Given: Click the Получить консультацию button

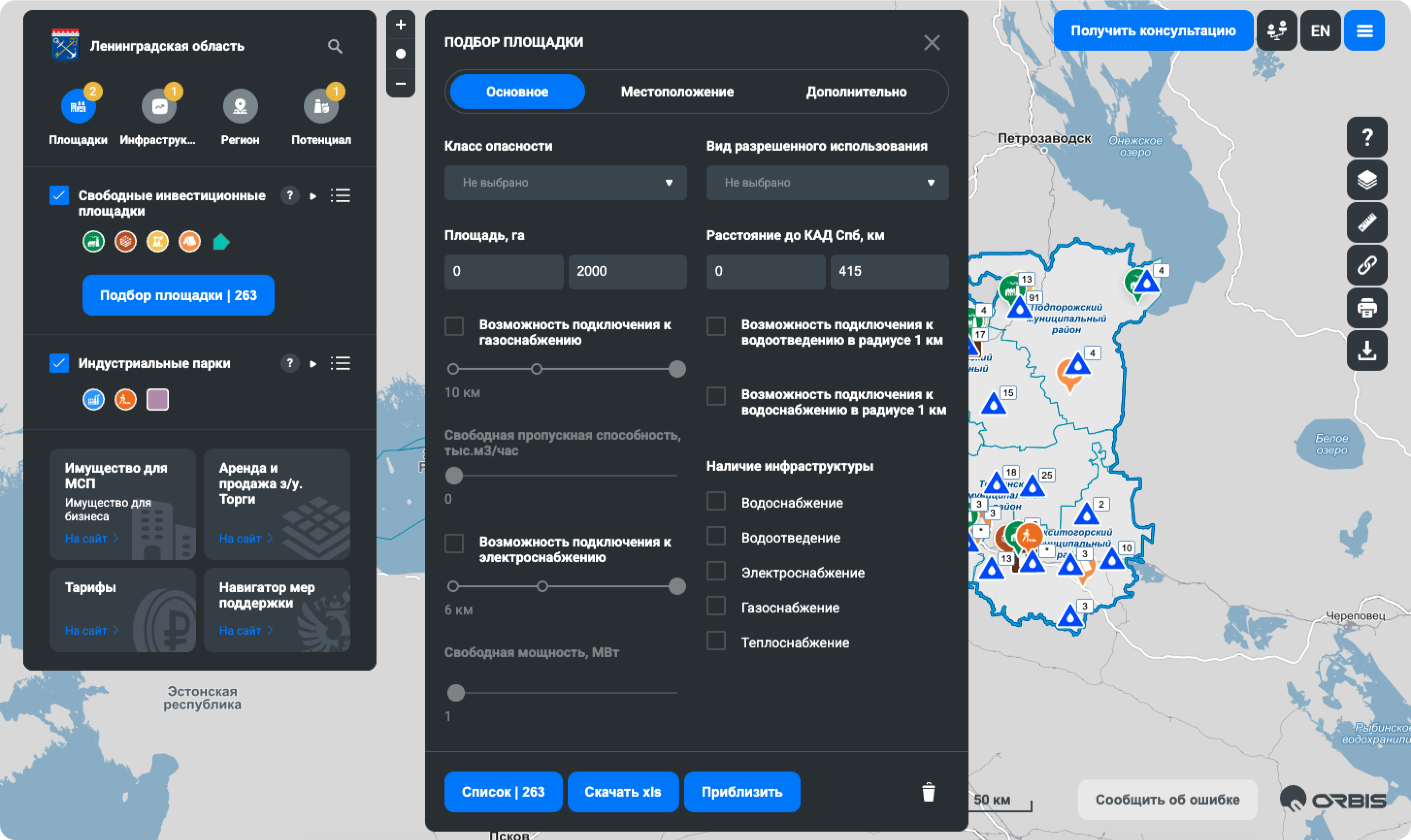Looking at the screenshot, I should [1153, 31].
